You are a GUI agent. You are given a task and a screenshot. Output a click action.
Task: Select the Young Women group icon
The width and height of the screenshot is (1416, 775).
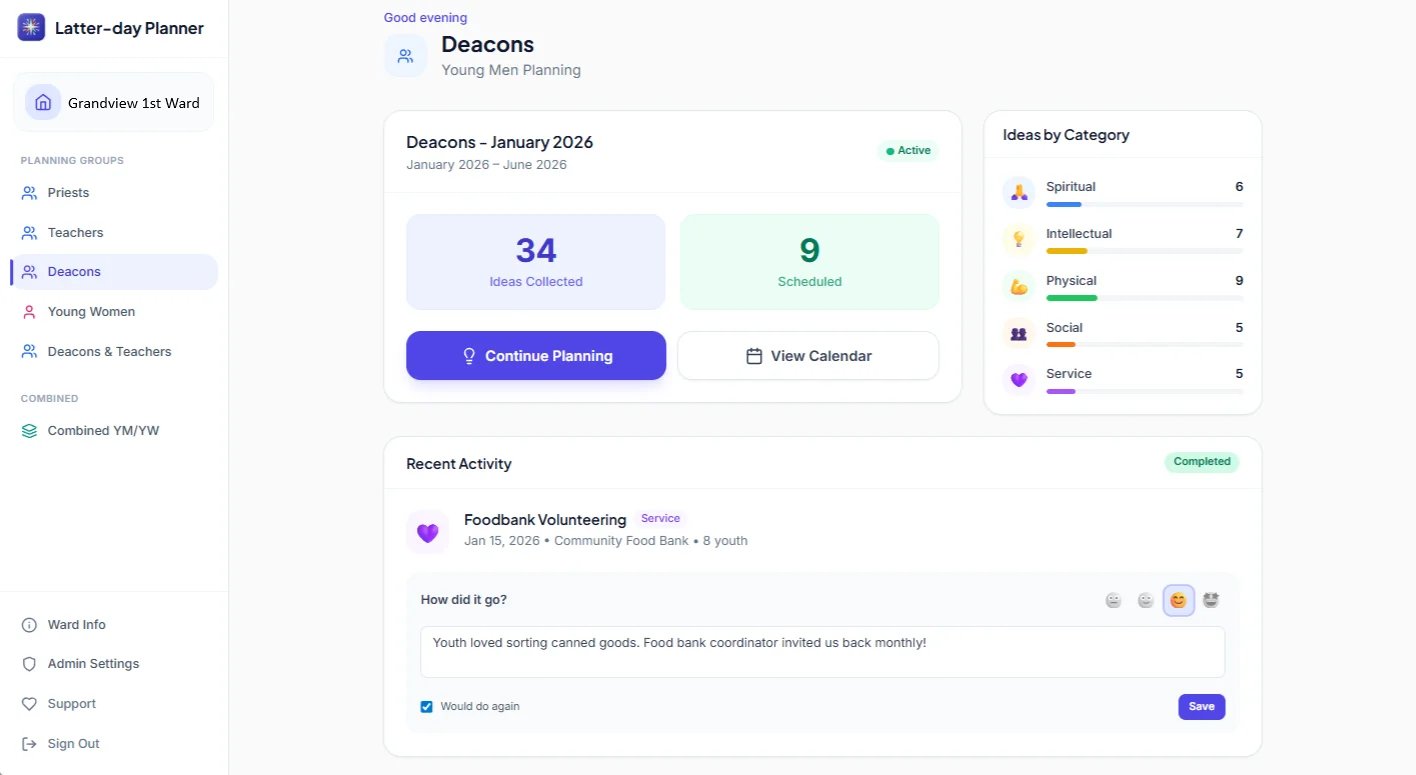pyautogui.click(x=28, y=311)
